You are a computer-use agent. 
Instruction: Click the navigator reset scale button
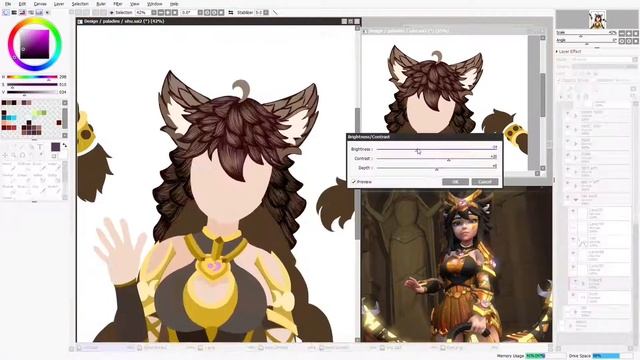click(636, 33)
